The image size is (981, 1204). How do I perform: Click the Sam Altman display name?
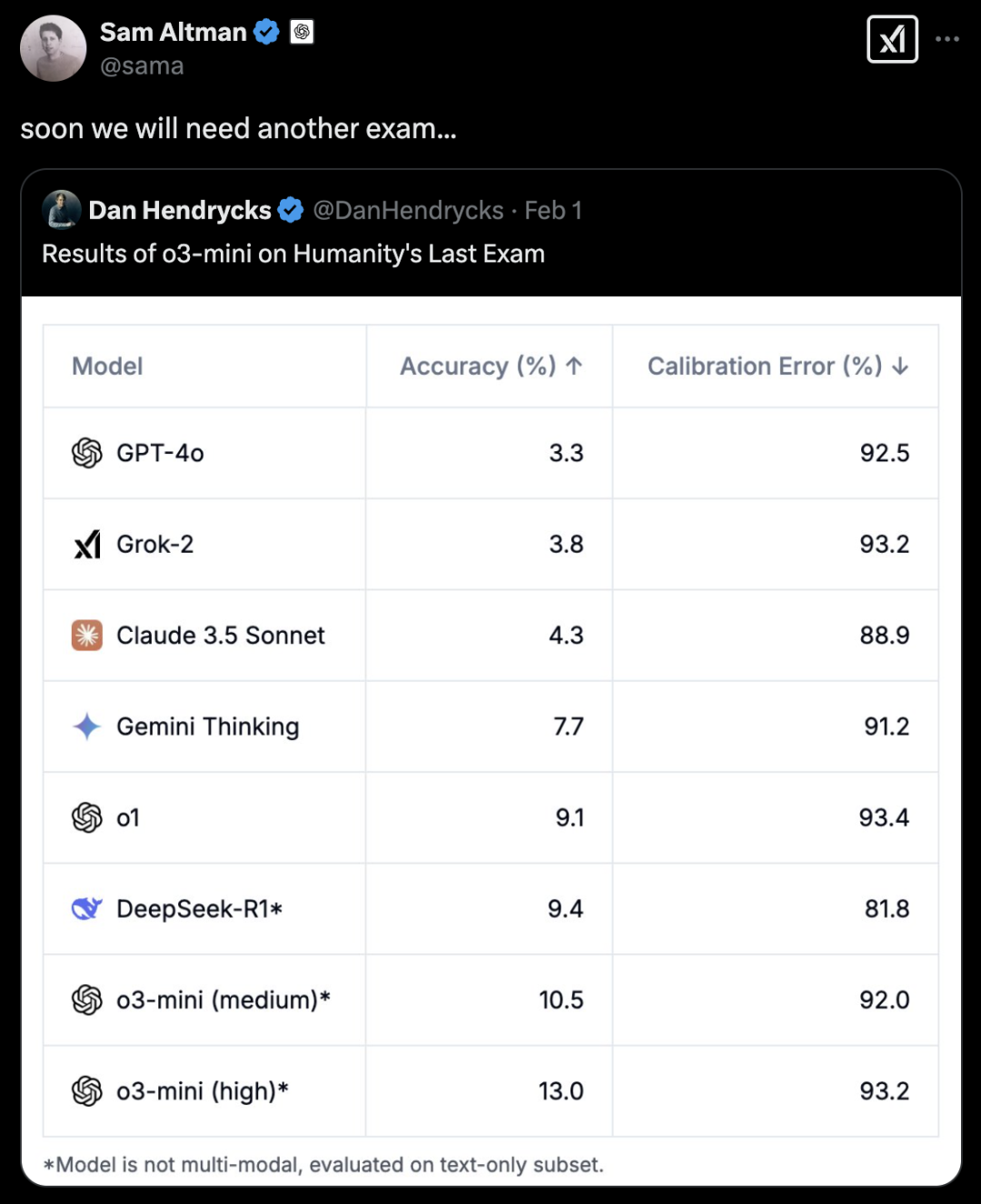point(173,33)
